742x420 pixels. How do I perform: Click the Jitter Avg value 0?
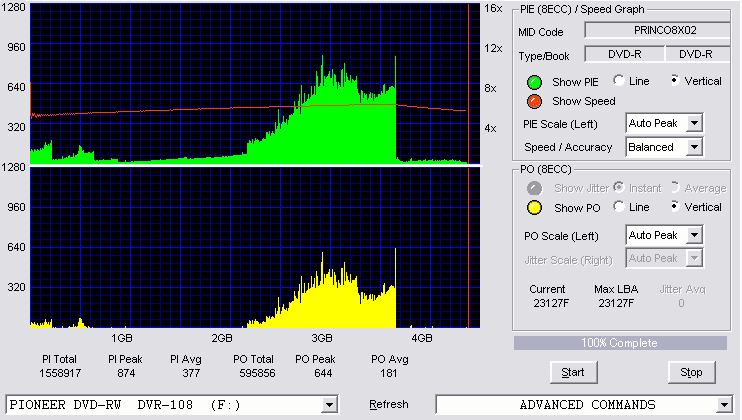pyautogui.click(x=681, y=303)
